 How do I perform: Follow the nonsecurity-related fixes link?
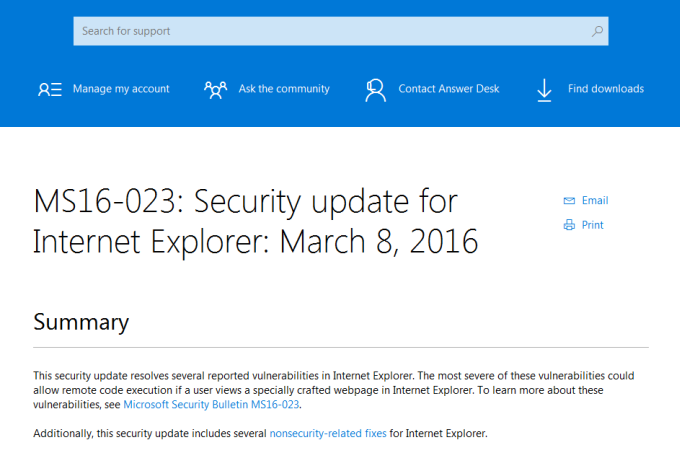(x=329, y=433)
